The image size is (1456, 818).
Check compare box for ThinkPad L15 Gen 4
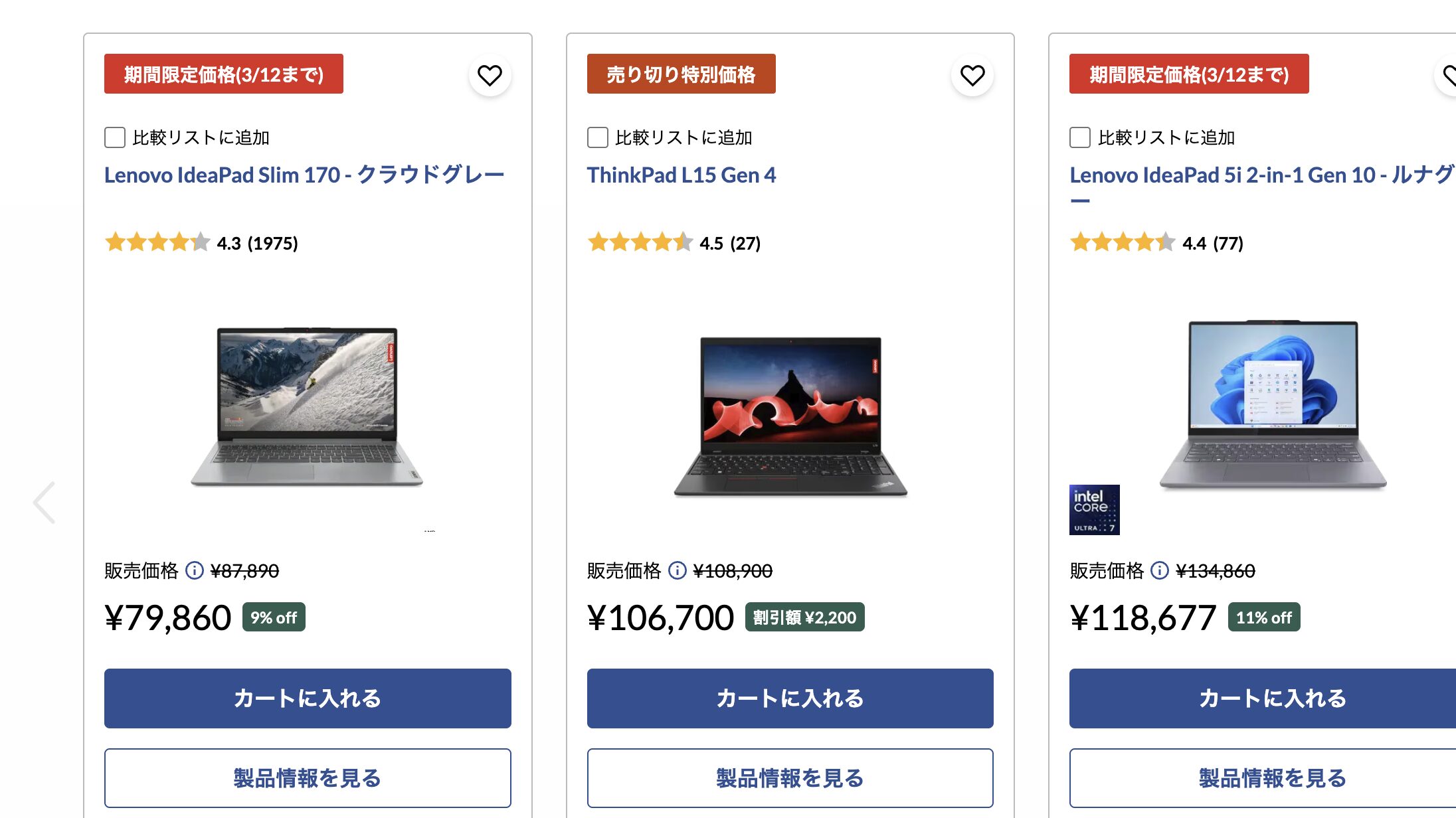click(x=598, y=137)
